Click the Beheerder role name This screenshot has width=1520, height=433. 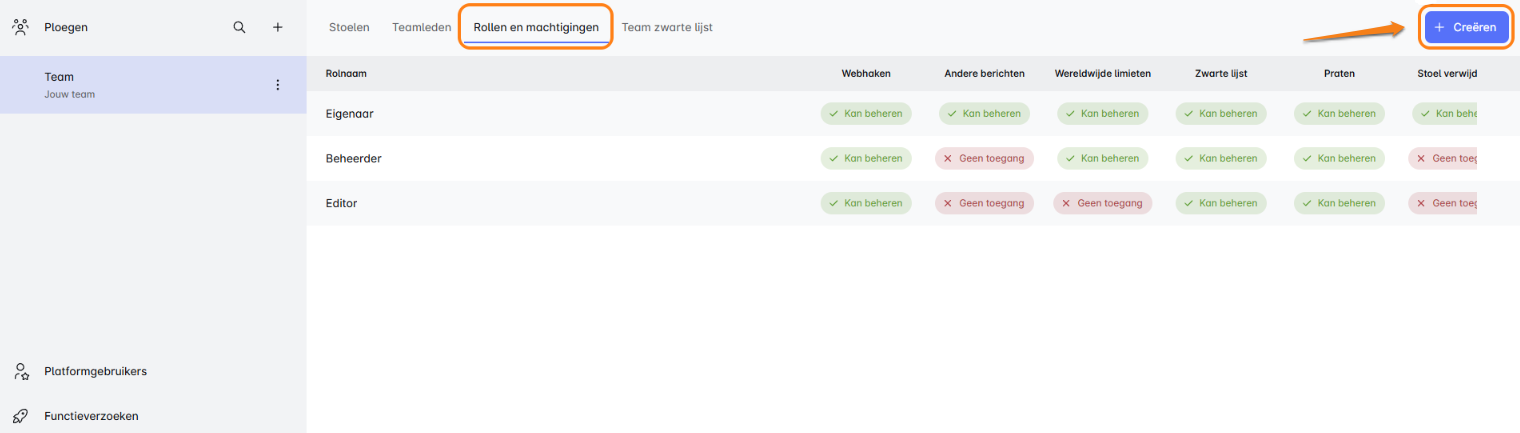click(x=353, y=158)
